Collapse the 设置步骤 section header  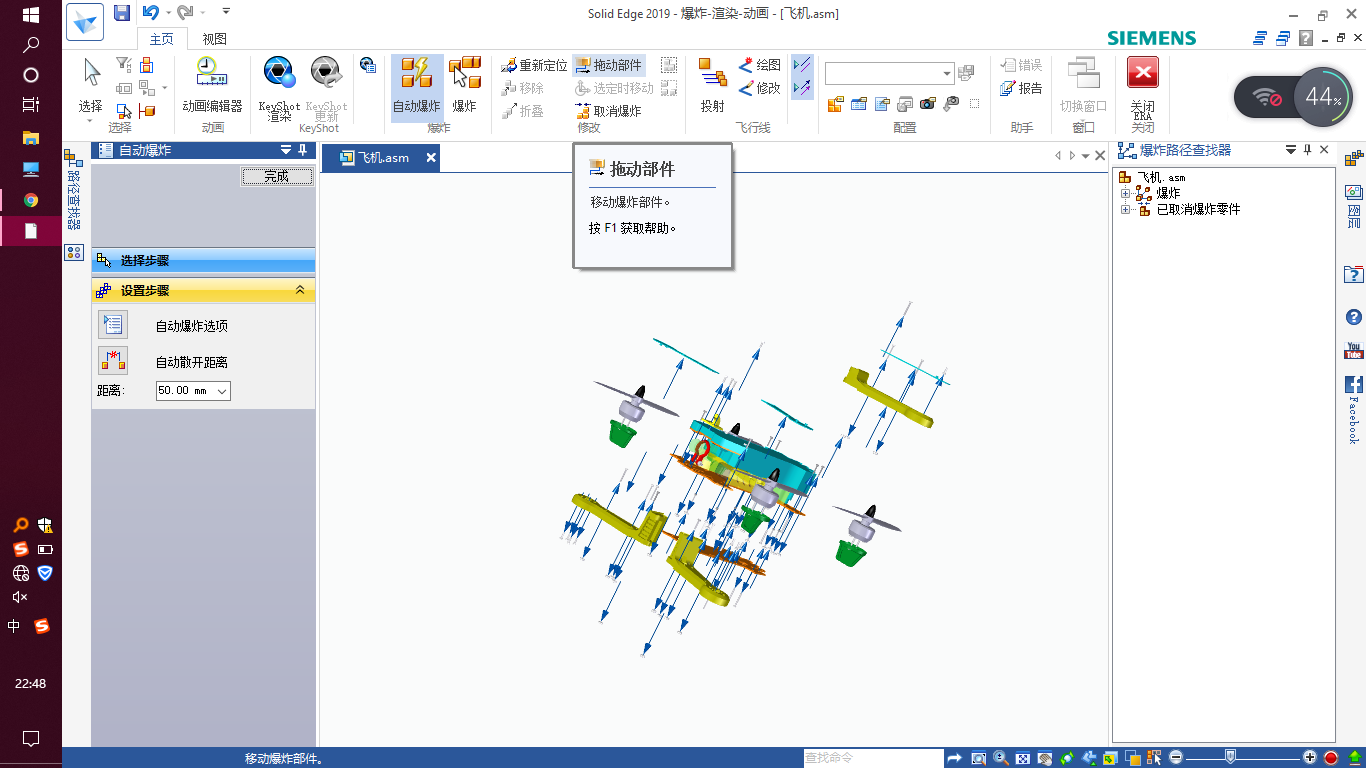[x=300, y=289]
